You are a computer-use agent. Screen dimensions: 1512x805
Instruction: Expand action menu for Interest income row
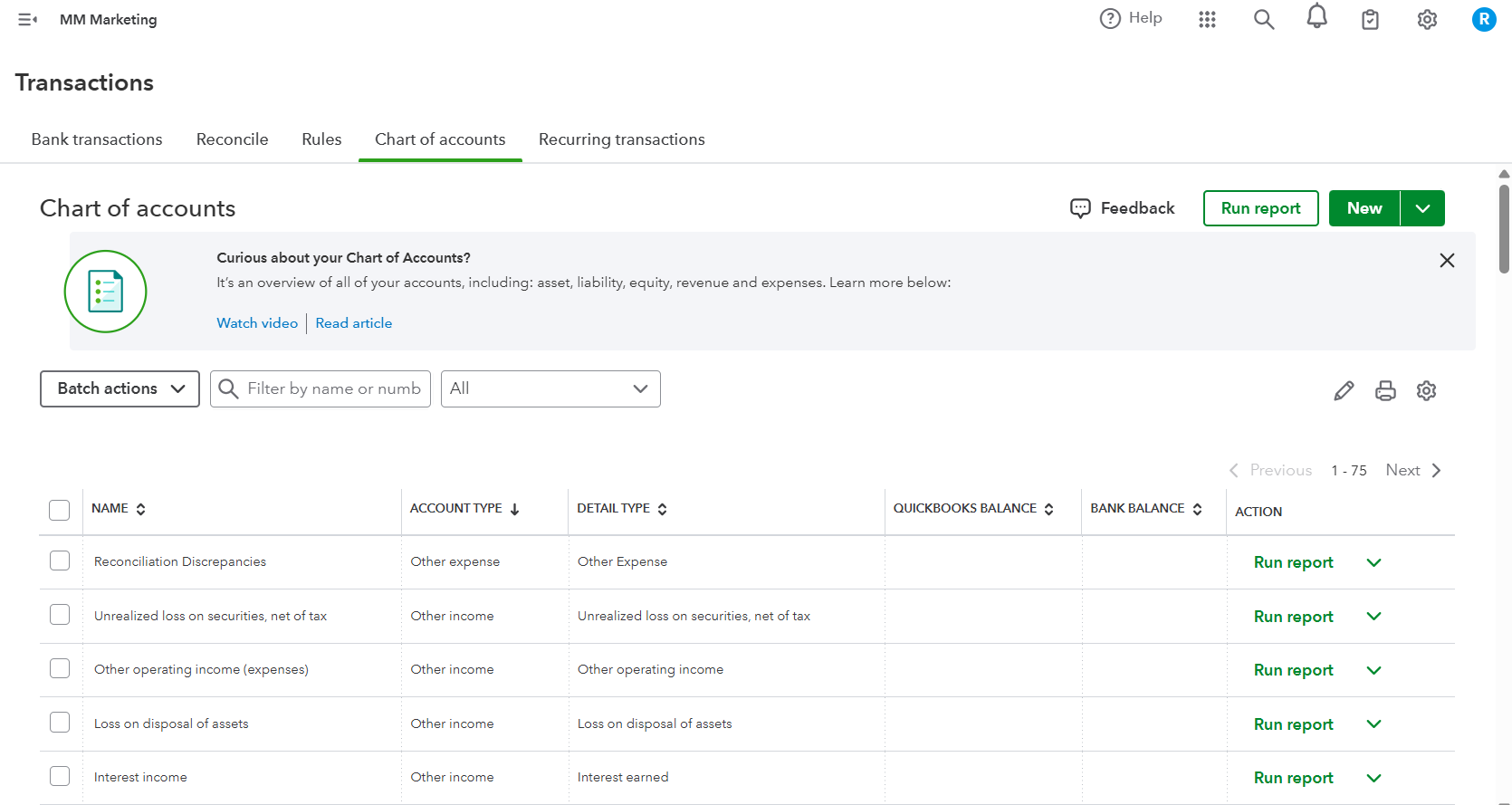[x=1373, y=778]
